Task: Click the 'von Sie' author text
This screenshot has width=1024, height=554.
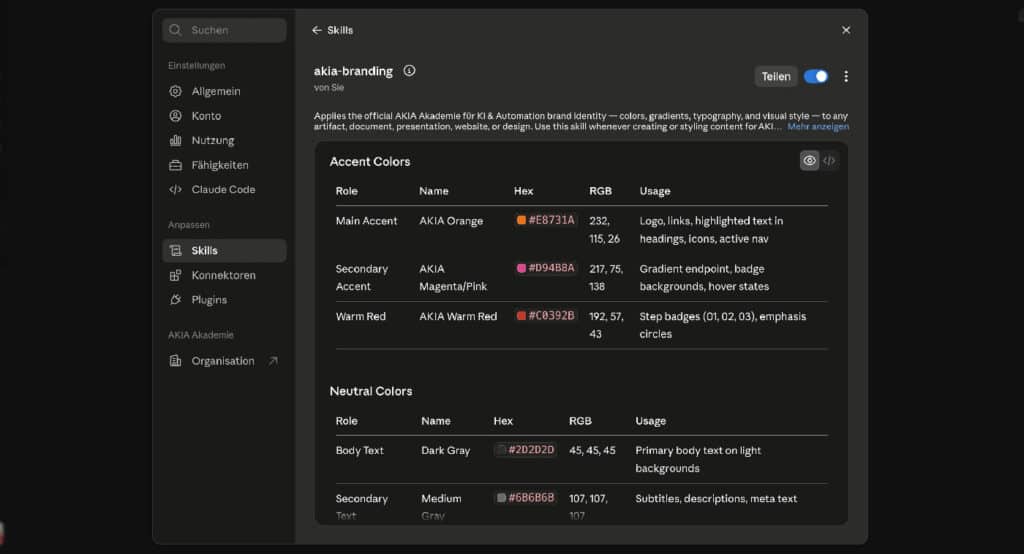Action: pyautogui.click(x=328, y=88)
